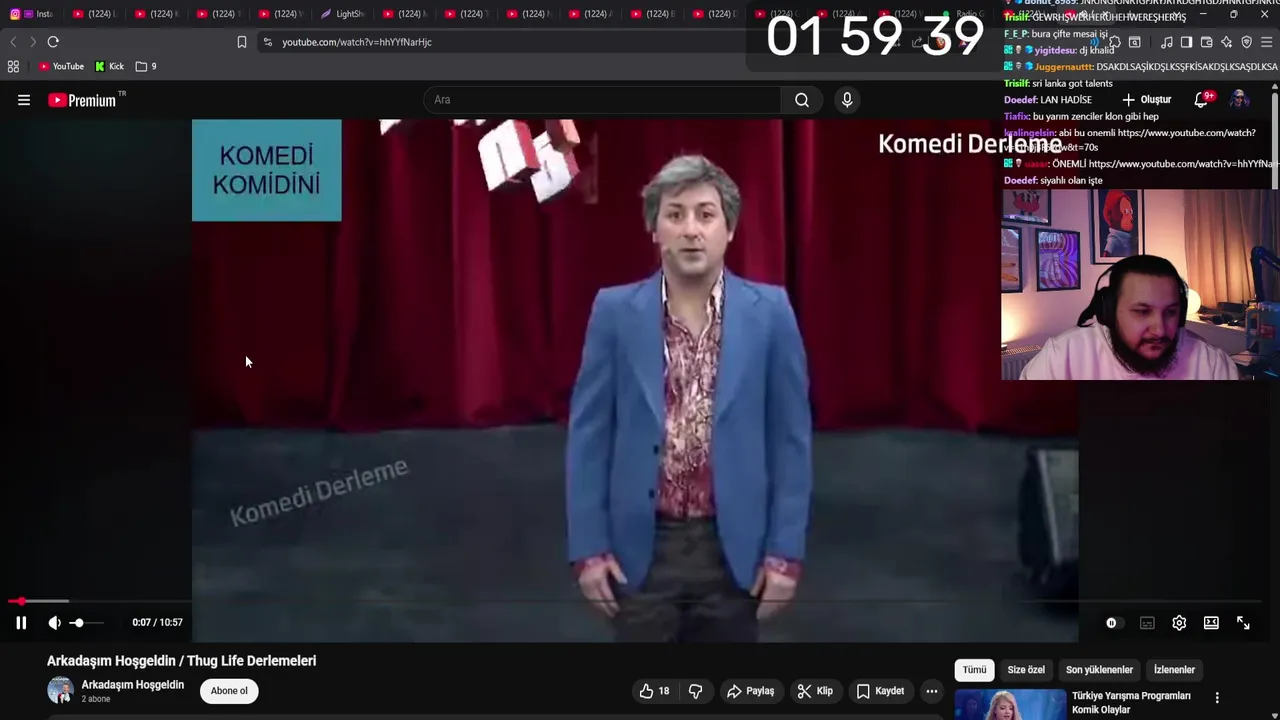Click the channel avatar beside Abone ol
Screen dimensions: 1280x720
pyautogui.click(x=60, y=690)
